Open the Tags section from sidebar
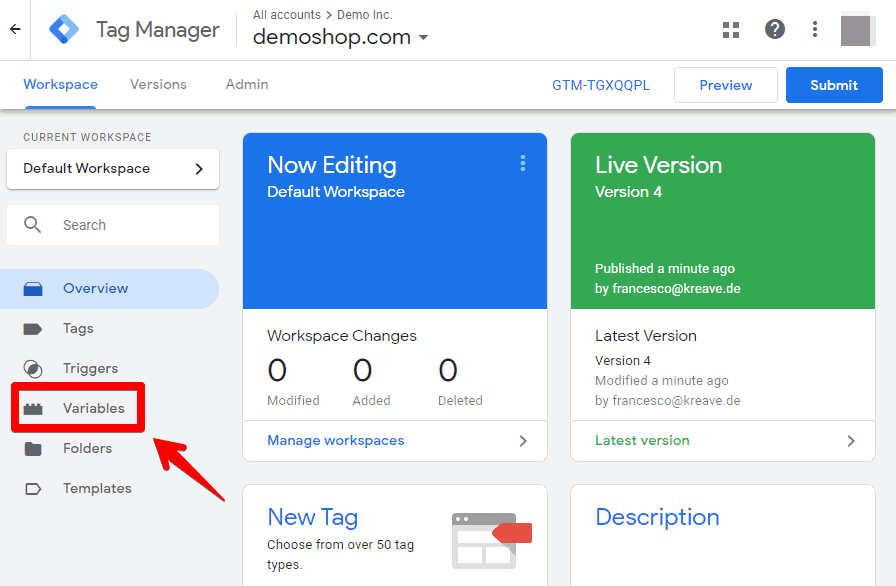The image size is (896, 586). [x=76, y=328]
